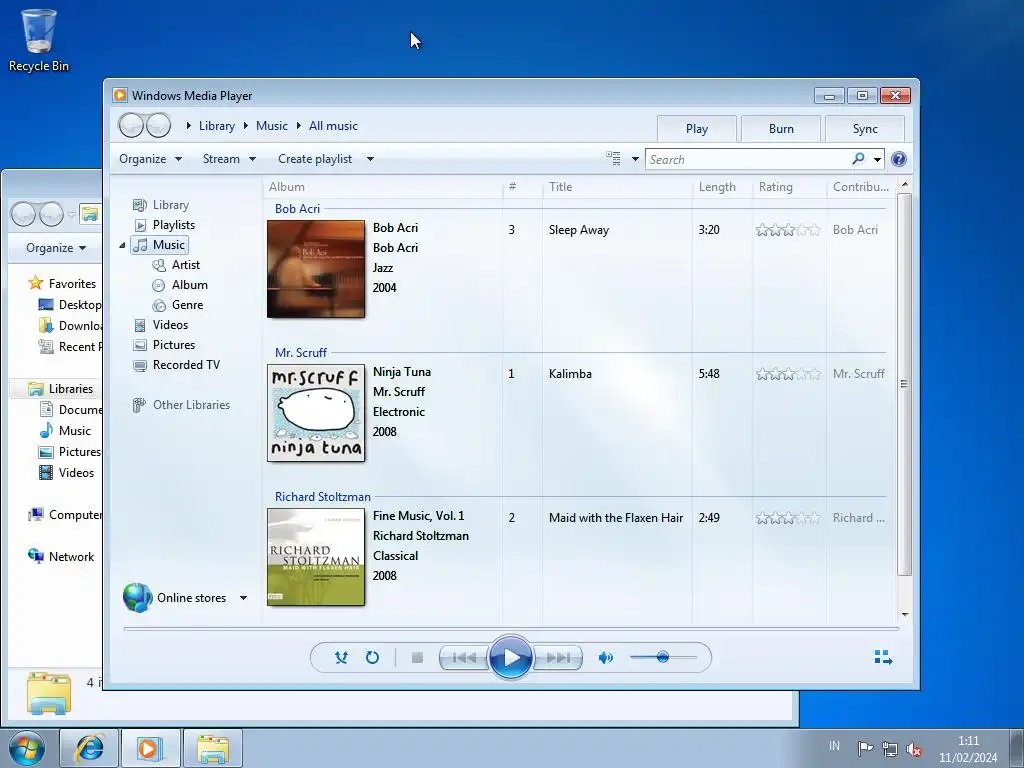Image resolution: width=1024 pixels, height=768 pixels.
Task: Click Music in the breadcrumb
Action: click(x=272, y=126)
